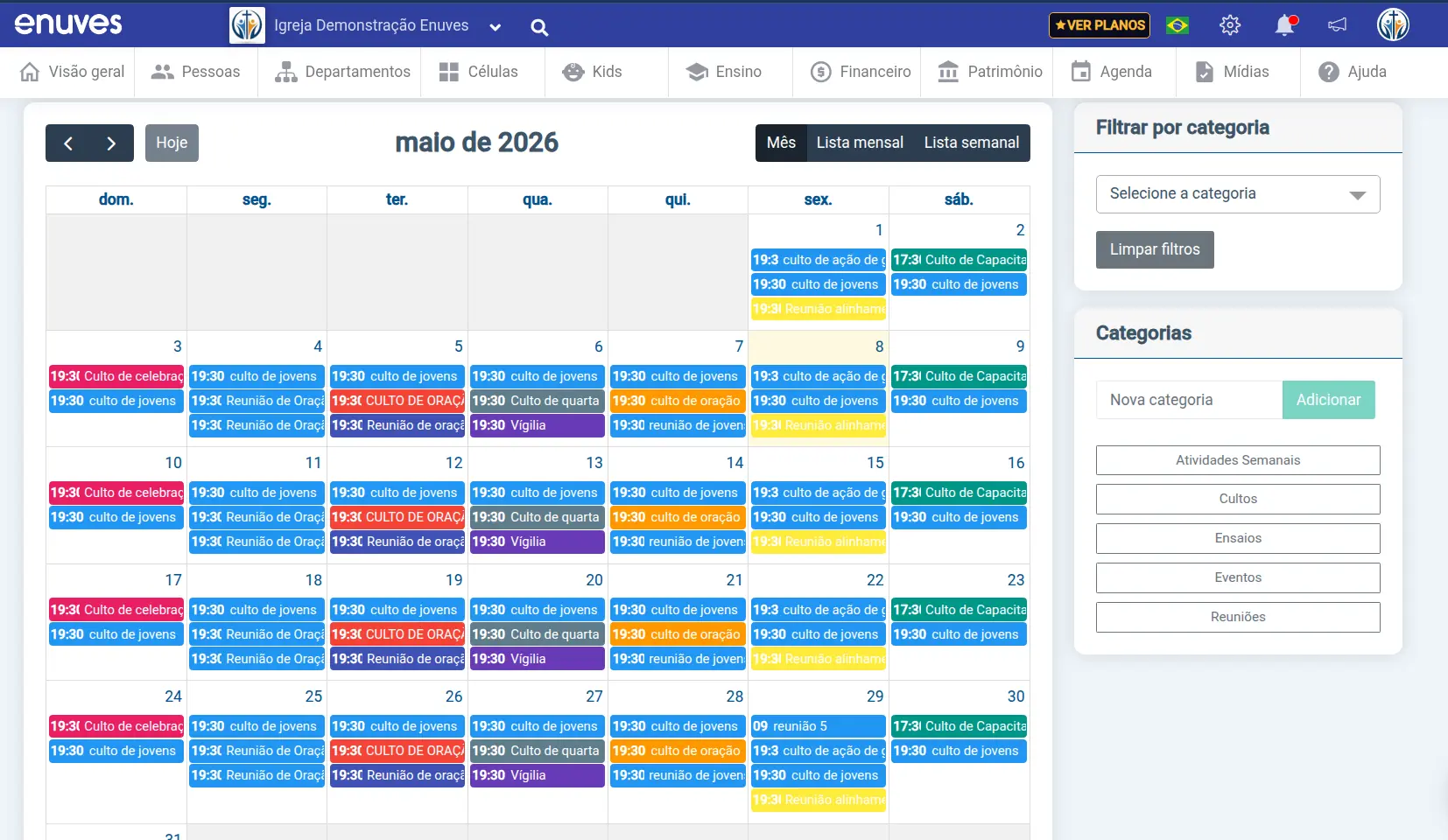This screenshot has width=1448, height=840.
Task: Open the Agenda menu
Action: pyautogui.click(x=1112, y=72)
